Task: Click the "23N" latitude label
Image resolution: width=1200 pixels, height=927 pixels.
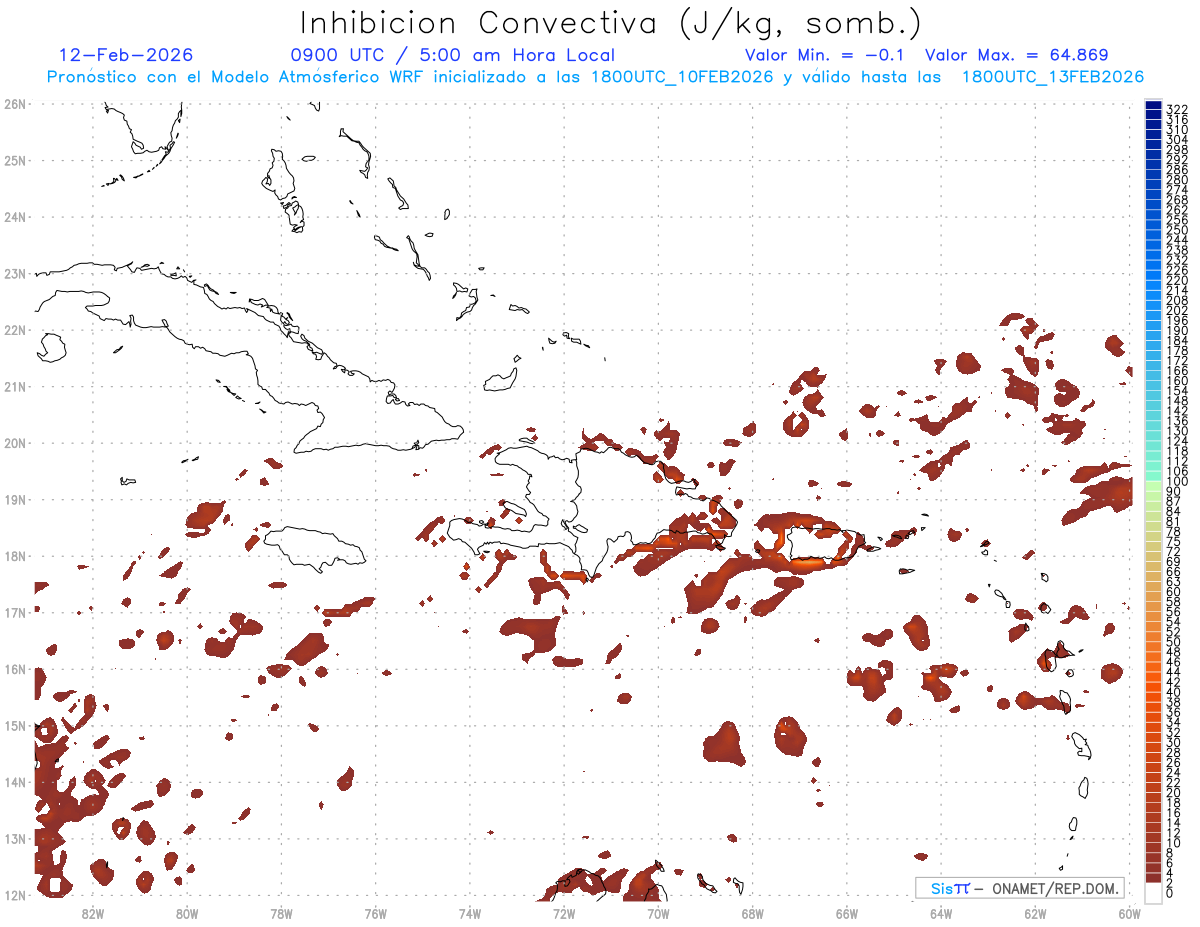Action: pyautogui.click(x=15, y=273)
